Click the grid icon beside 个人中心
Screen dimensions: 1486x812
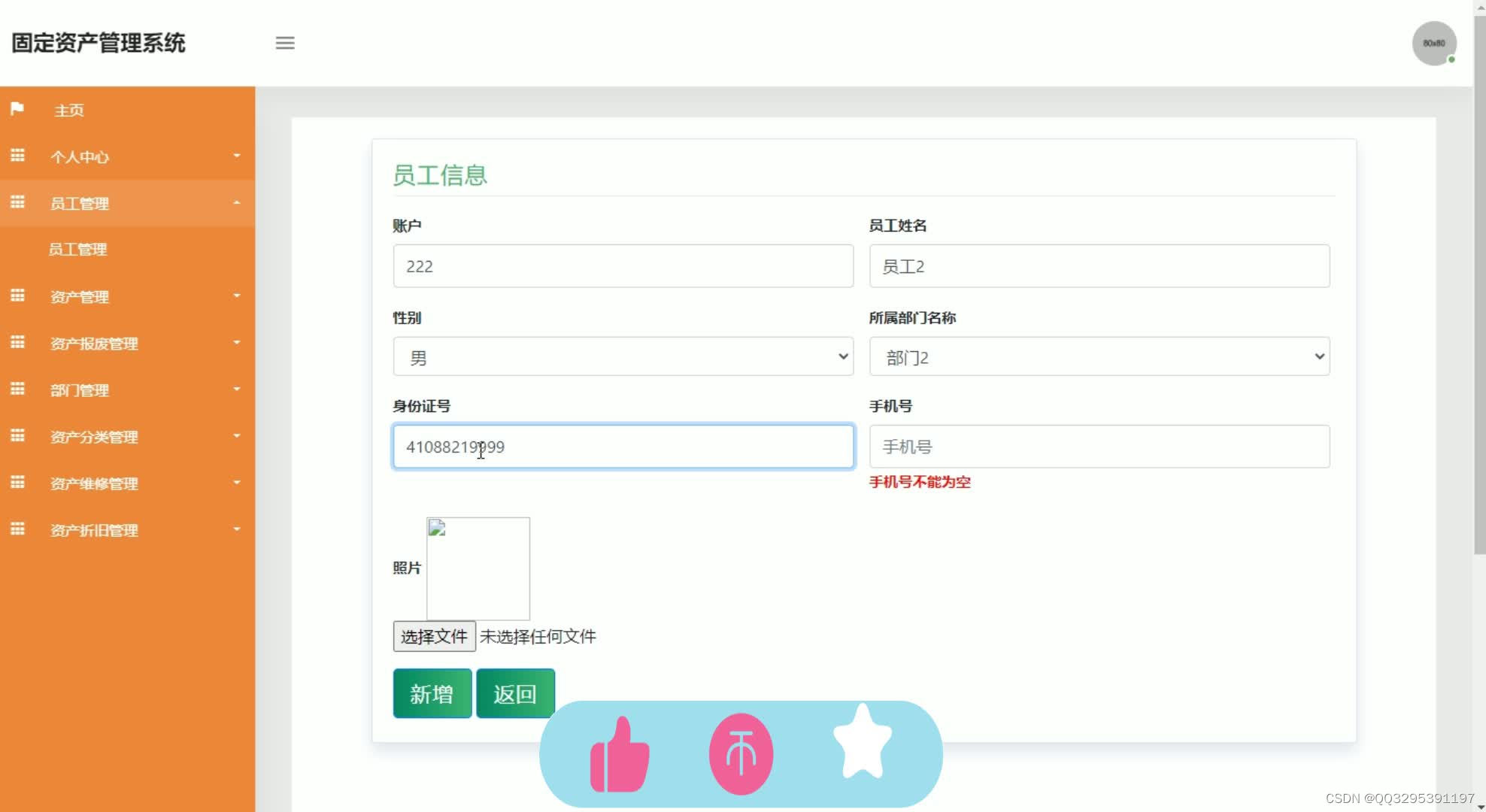[17, 156]
